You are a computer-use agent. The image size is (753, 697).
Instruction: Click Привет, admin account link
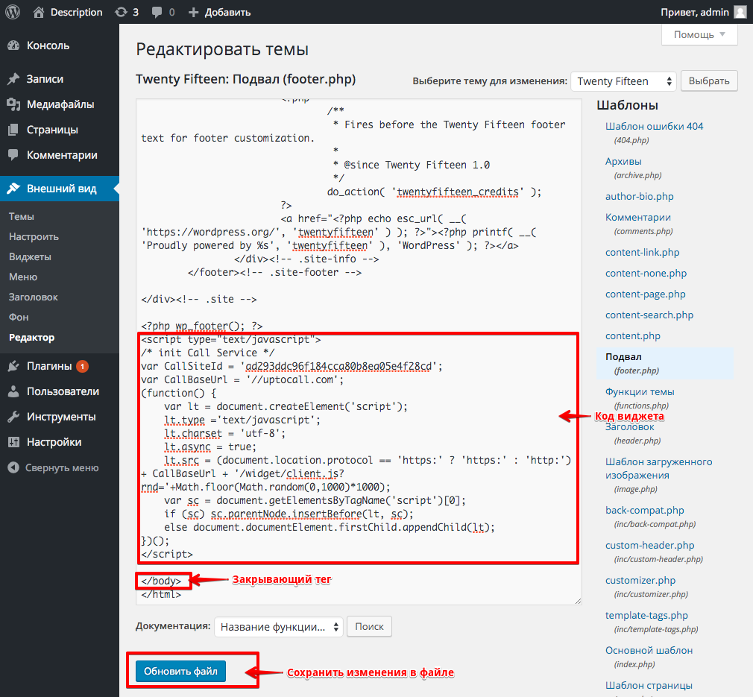694,12
